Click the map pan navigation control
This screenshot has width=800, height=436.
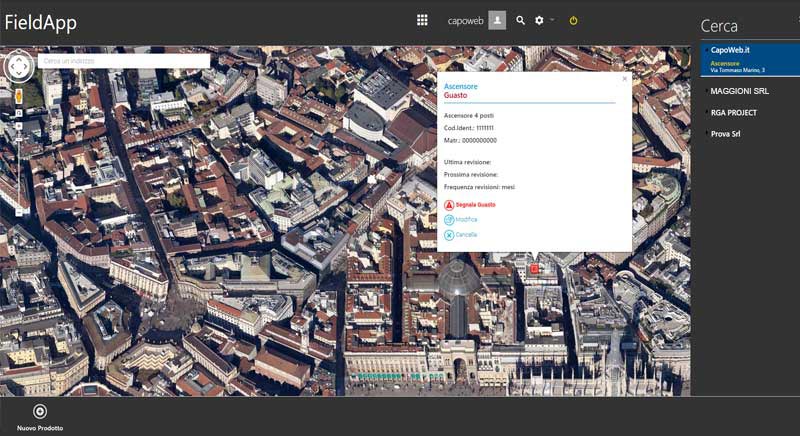[x=19, y=67]
